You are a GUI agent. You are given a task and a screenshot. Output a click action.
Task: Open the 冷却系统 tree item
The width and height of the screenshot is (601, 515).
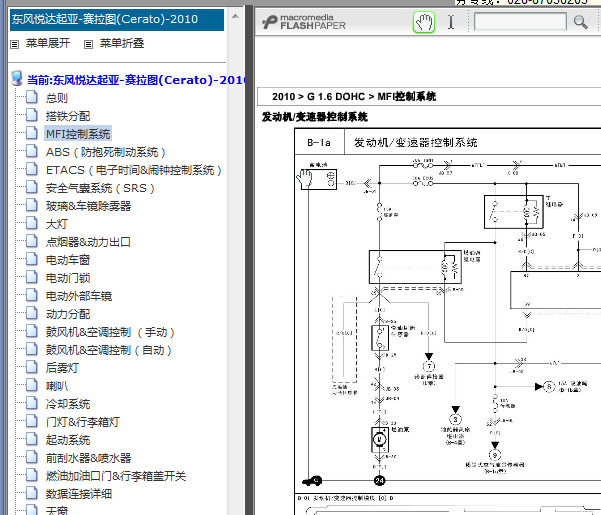point(68,404)
